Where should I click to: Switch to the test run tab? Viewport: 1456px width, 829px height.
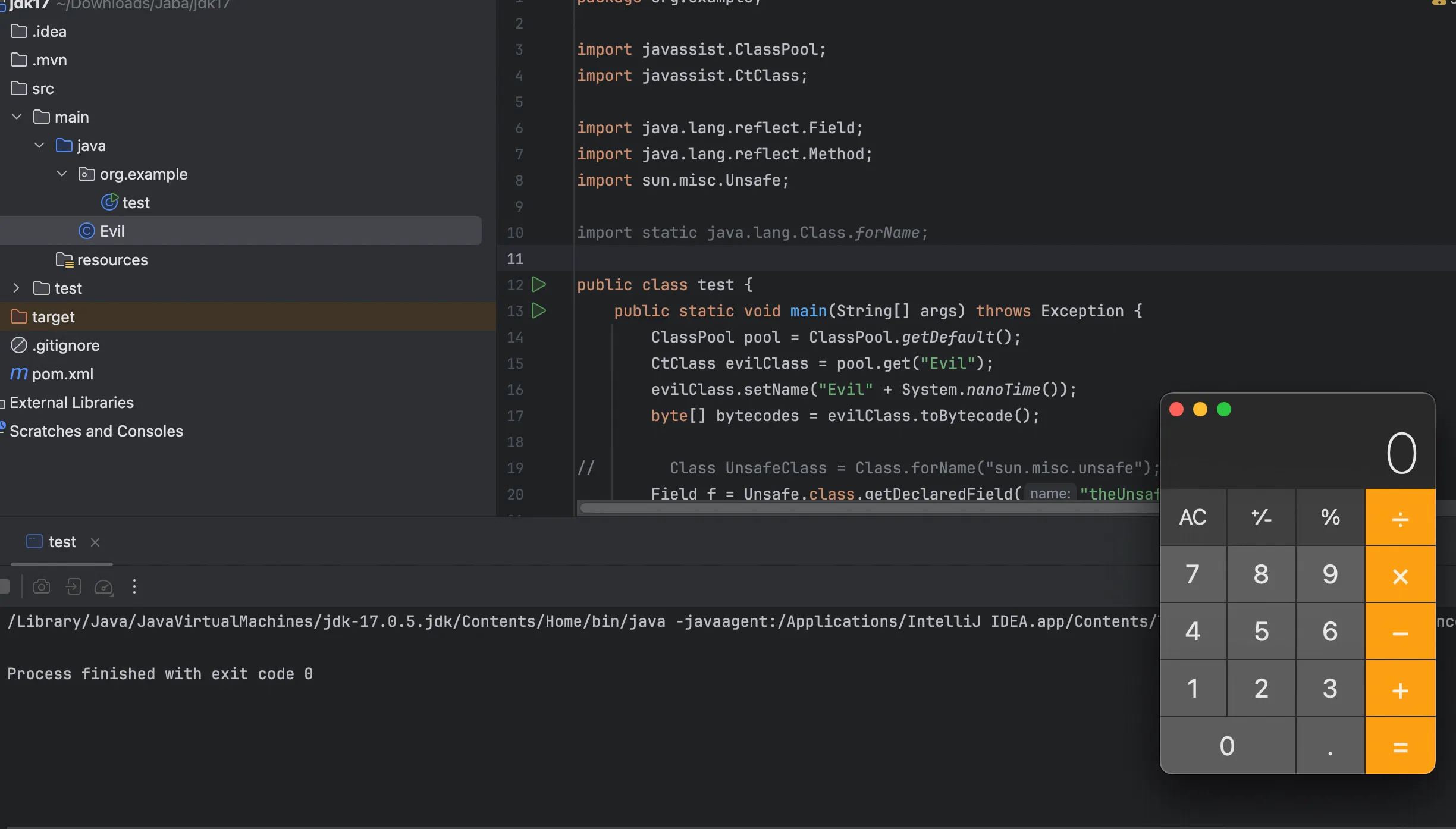click(61, 542)
